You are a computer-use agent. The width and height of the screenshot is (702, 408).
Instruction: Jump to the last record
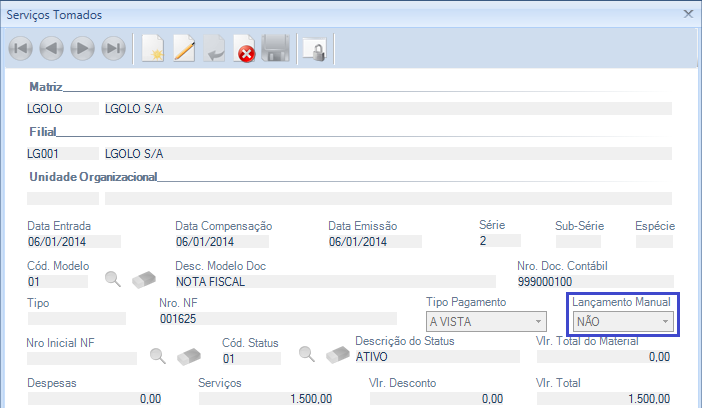tap(113, 49)
